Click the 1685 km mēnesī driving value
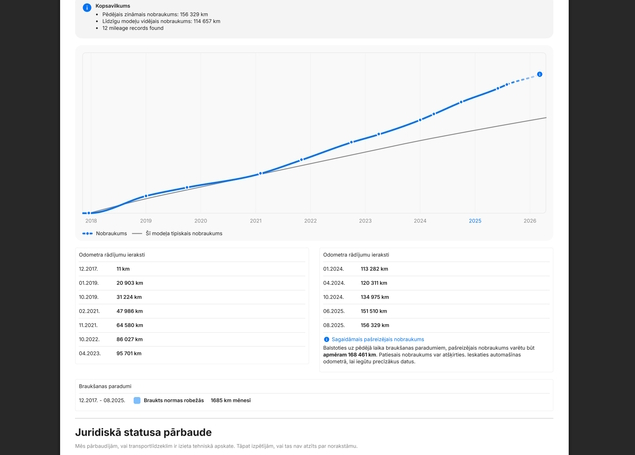The height and width of the screenshot is (455, 635). pyautogui.click(x=231, y=400)
